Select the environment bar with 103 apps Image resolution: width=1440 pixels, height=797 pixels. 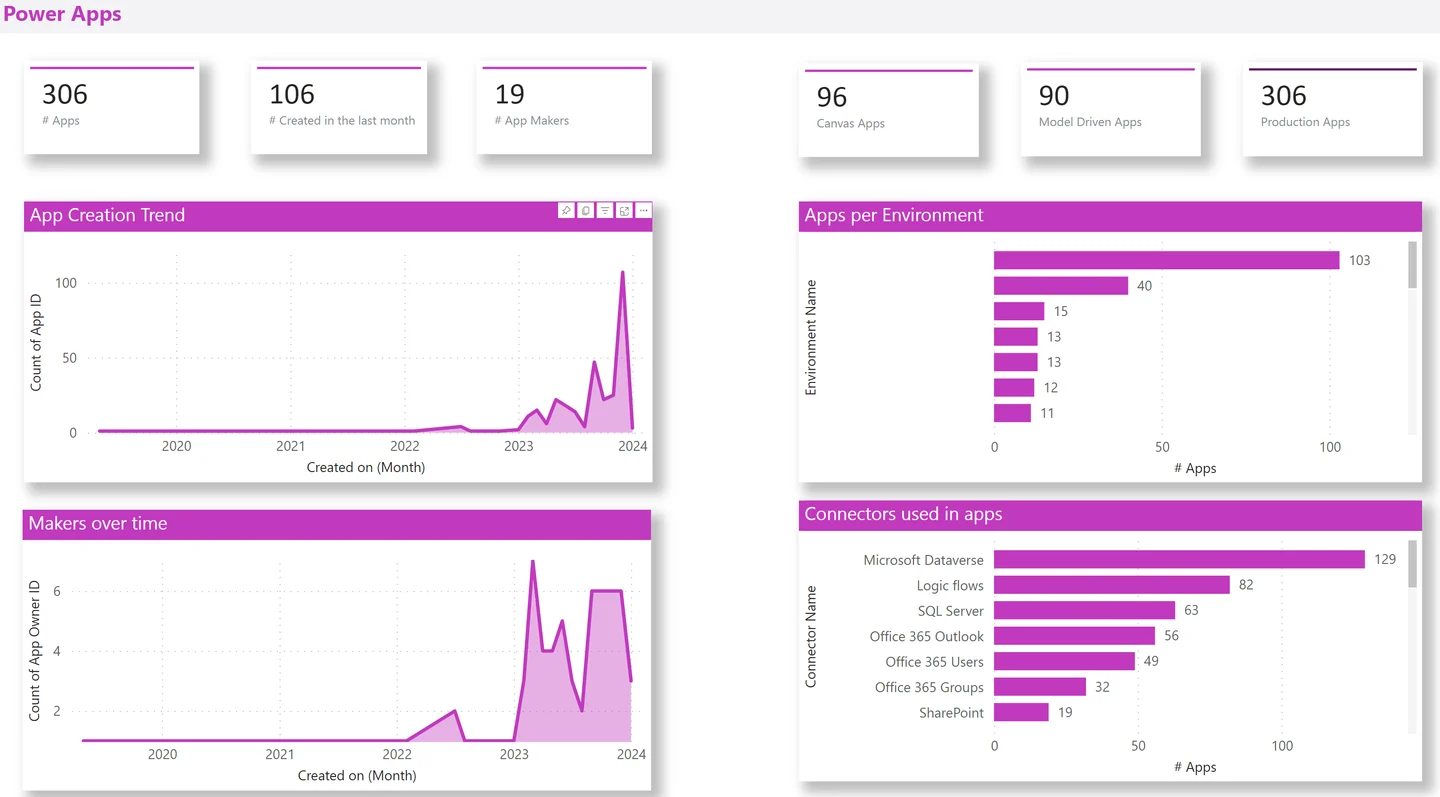(1167, 260)
